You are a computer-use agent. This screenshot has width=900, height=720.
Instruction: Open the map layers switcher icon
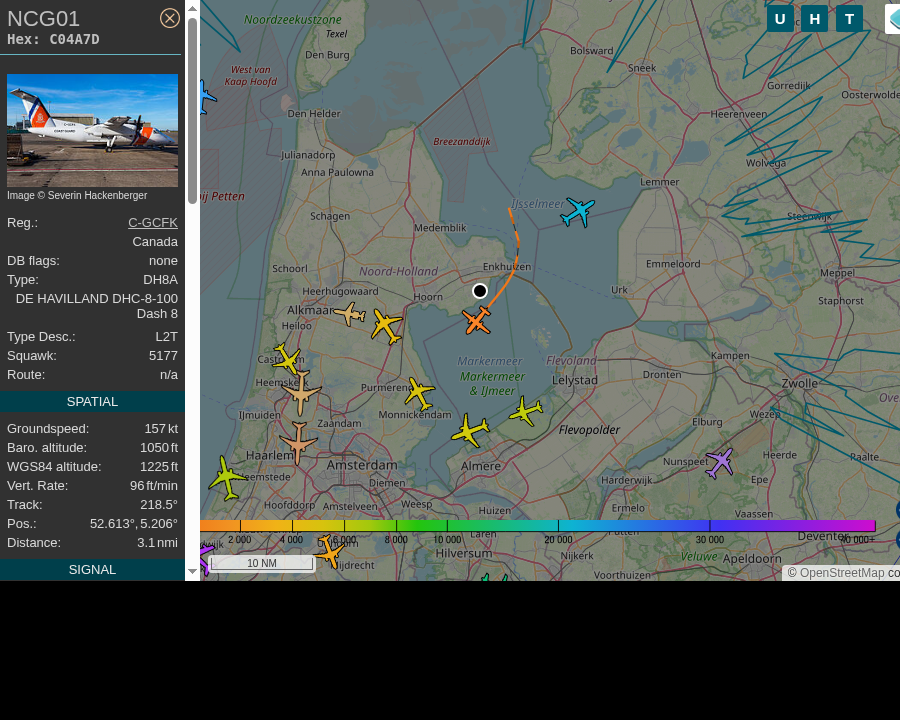pos(893,19)
